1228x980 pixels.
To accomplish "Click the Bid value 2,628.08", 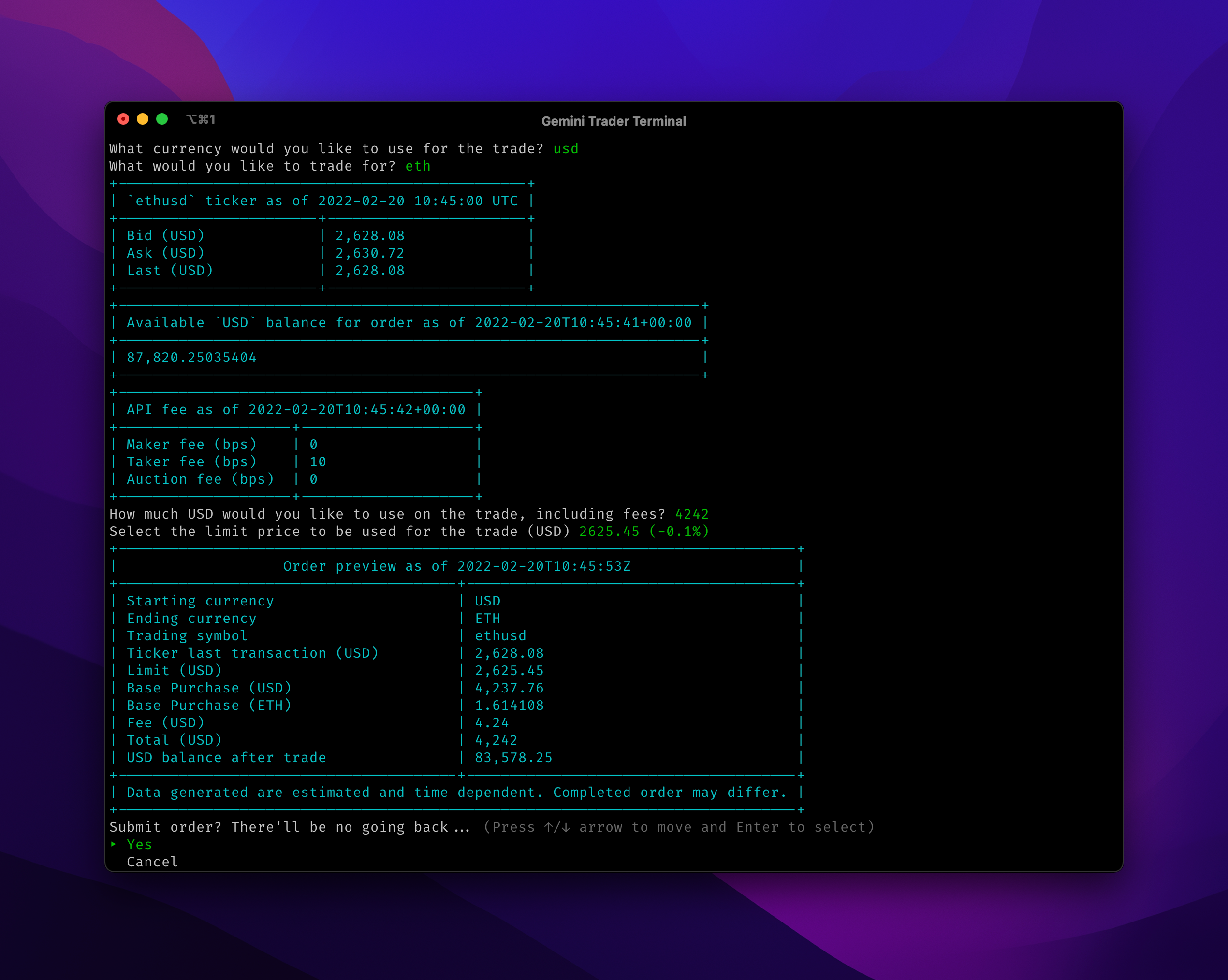I will tap(370, 236).
